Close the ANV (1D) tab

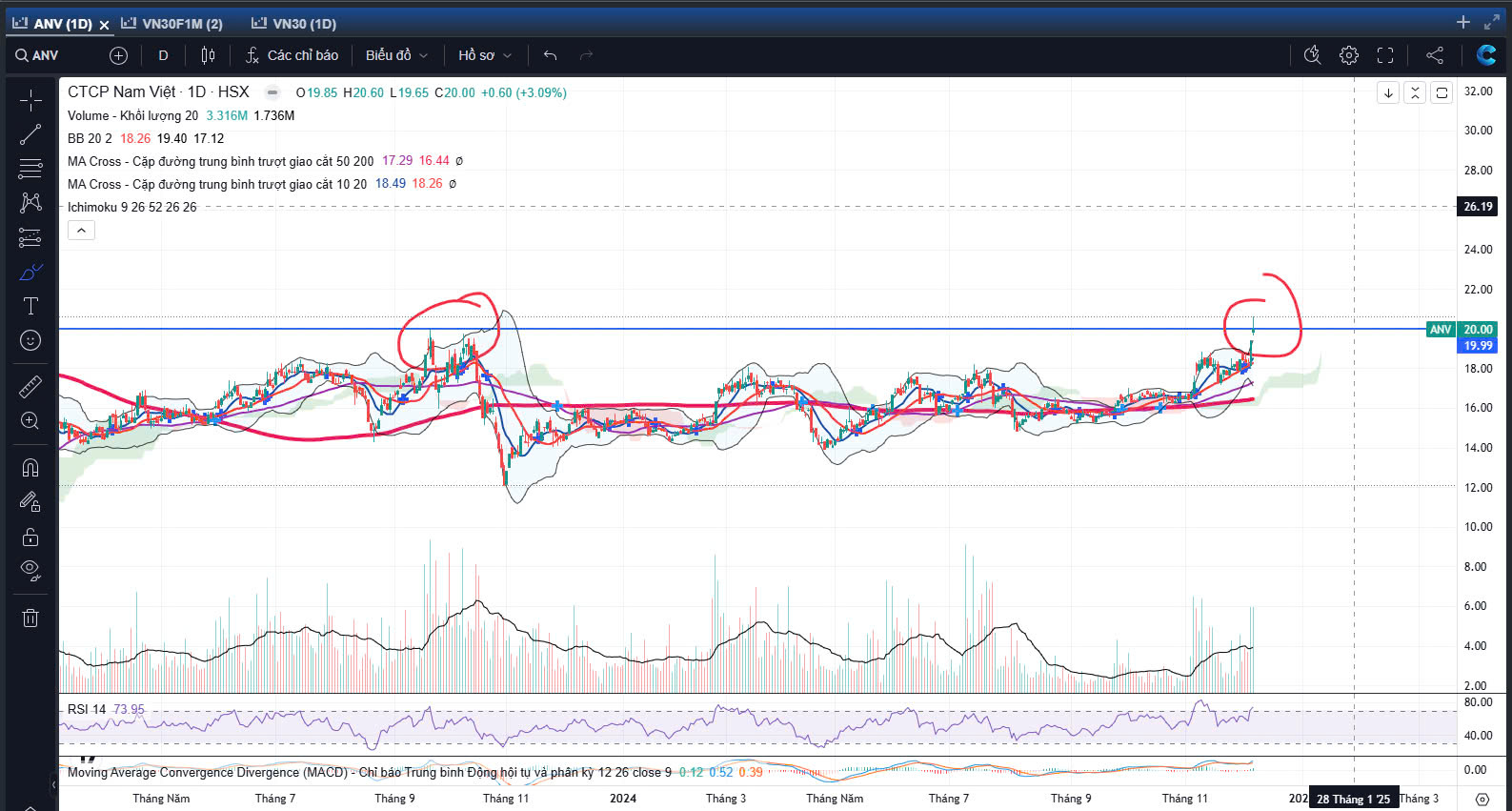coord(105,25)
